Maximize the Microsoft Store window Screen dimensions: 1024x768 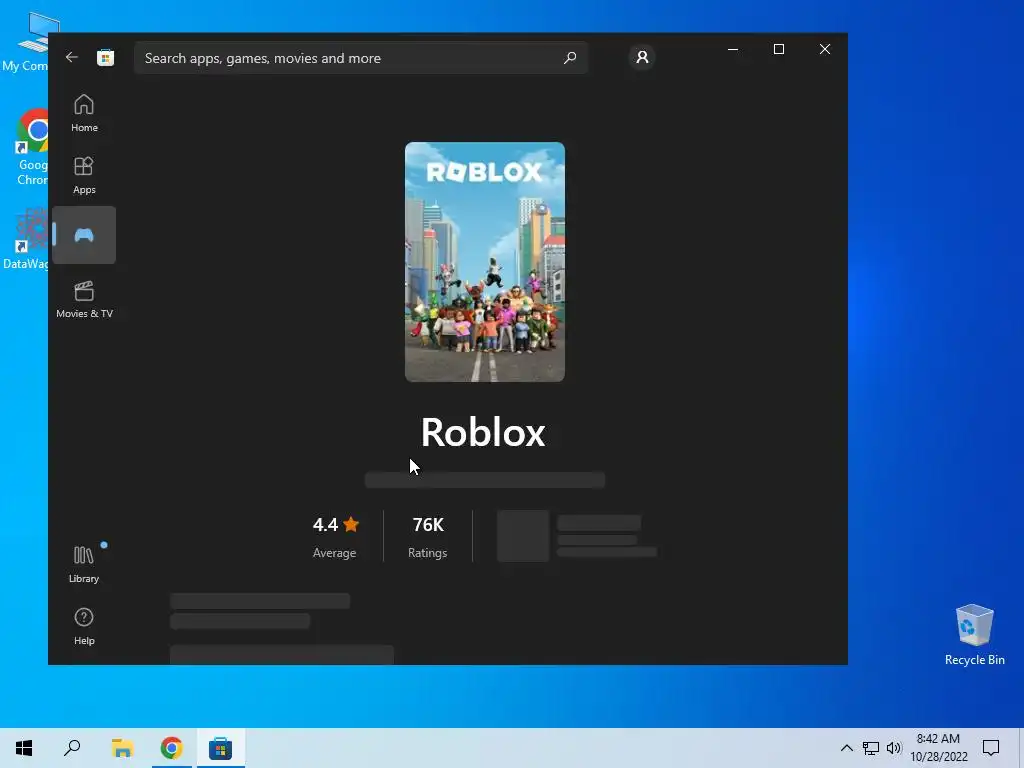click(x=778, y=49)
